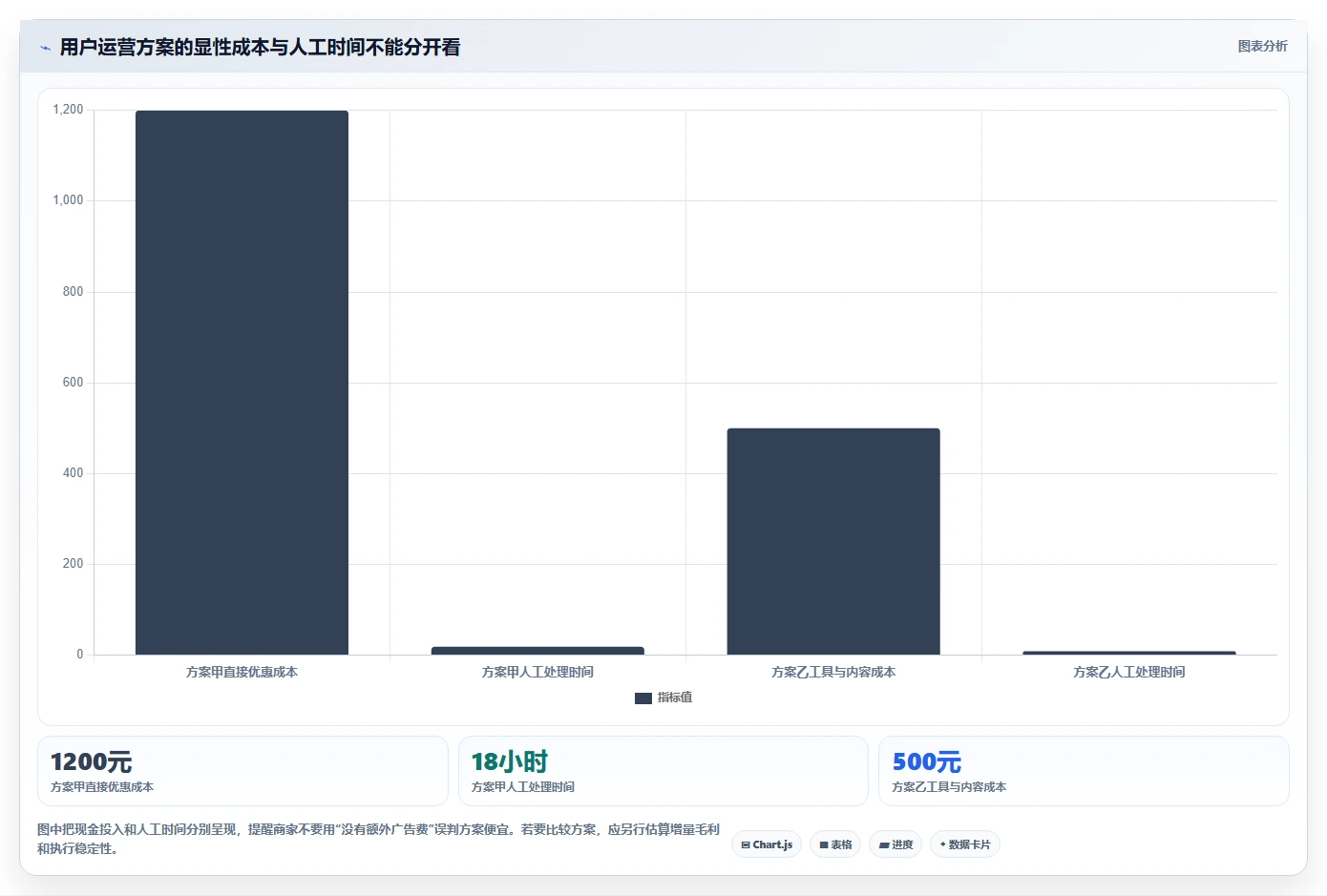Viewport: 1327px width, 896px height.
Task: Toggle the 指标值 legend color swatch
Action: tap(642, 698)
